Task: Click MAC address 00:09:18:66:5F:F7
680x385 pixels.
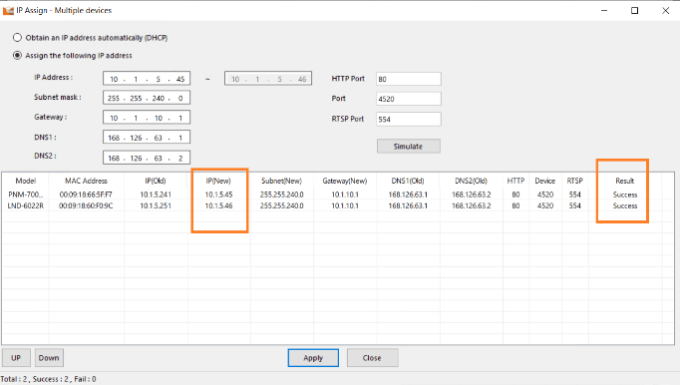Action: coord(86,195)
